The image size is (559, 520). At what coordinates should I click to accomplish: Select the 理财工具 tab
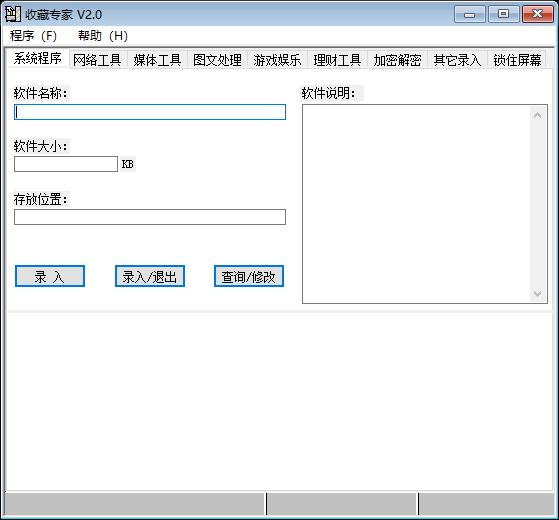click(337, 60)
